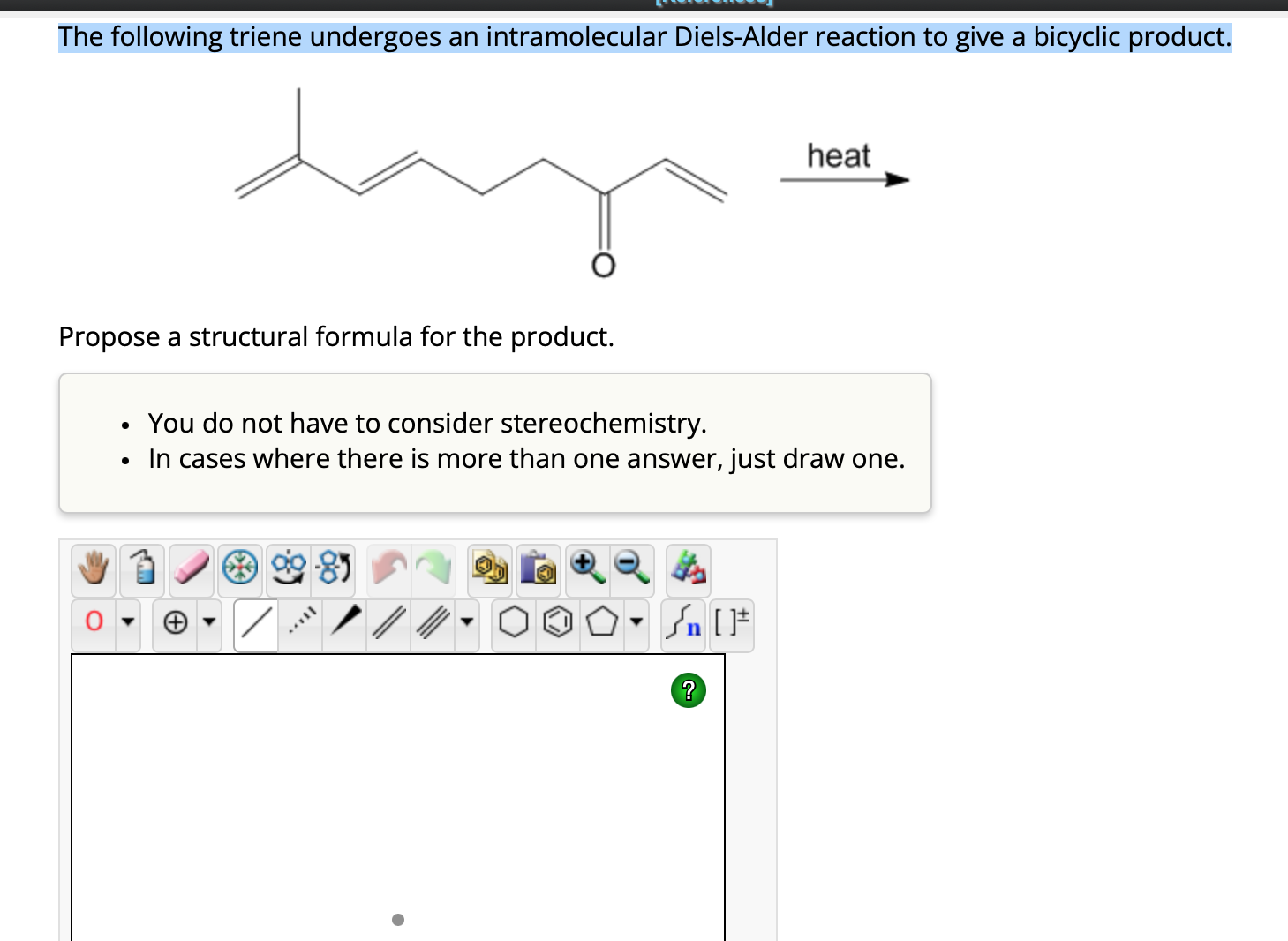
Task: Zoom in on the drawing canvas
Action: tap(584, 568)
